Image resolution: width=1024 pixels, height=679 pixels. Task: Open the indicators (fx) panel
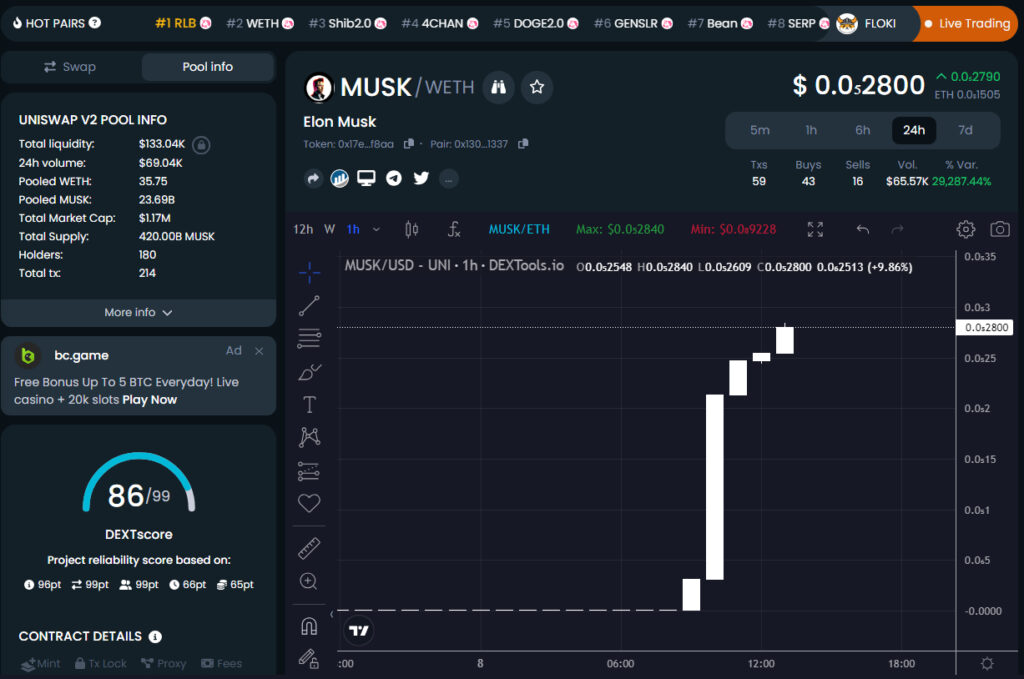(x=454, y=229)
